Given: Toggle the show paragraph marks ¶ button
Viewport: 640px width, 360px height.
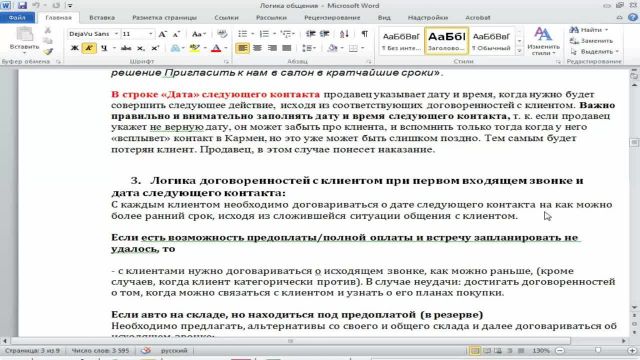Looking at the screenshot, I should pos(364,34).
